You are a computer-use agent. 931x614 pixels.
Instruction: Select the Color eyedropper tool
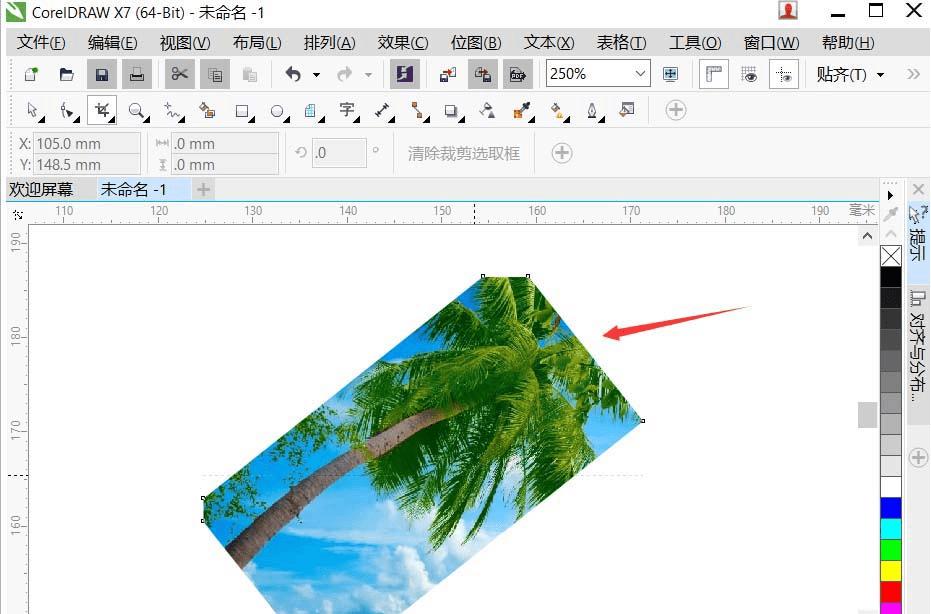pos(521,110)
